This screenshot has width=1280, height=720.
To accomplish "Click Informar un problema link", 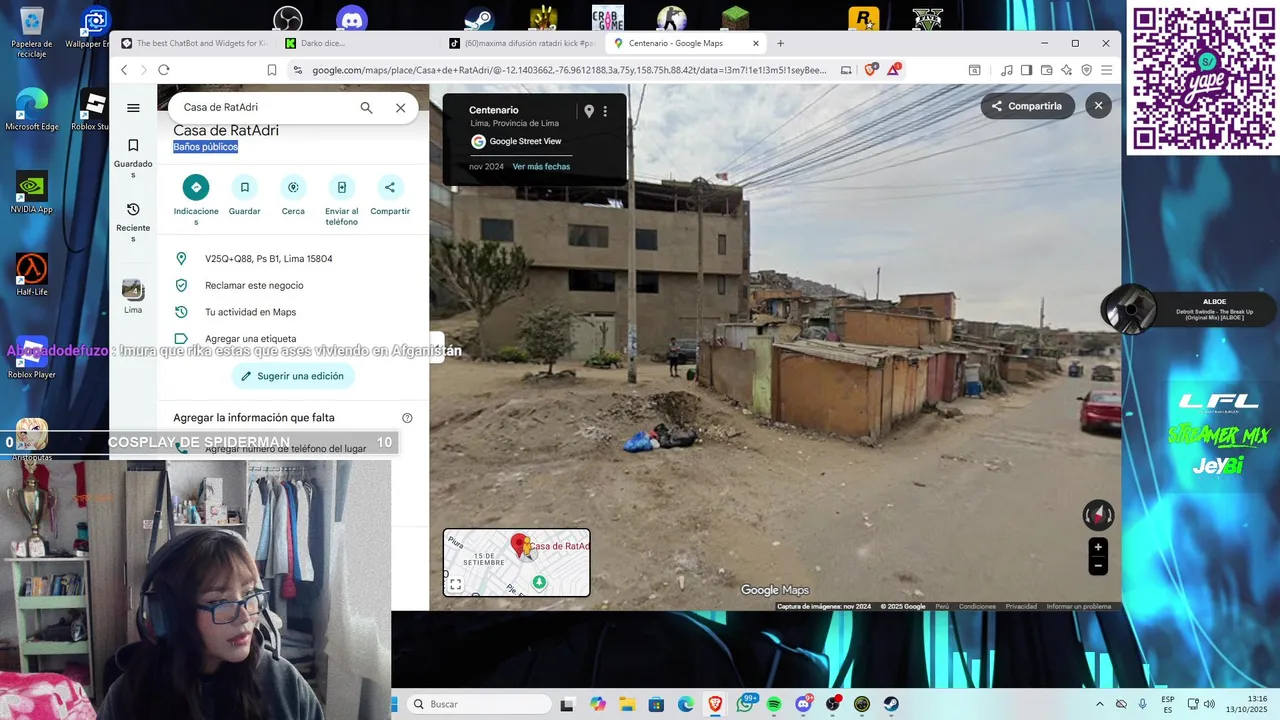I will pyautogui.click(x=1078, y=607).
